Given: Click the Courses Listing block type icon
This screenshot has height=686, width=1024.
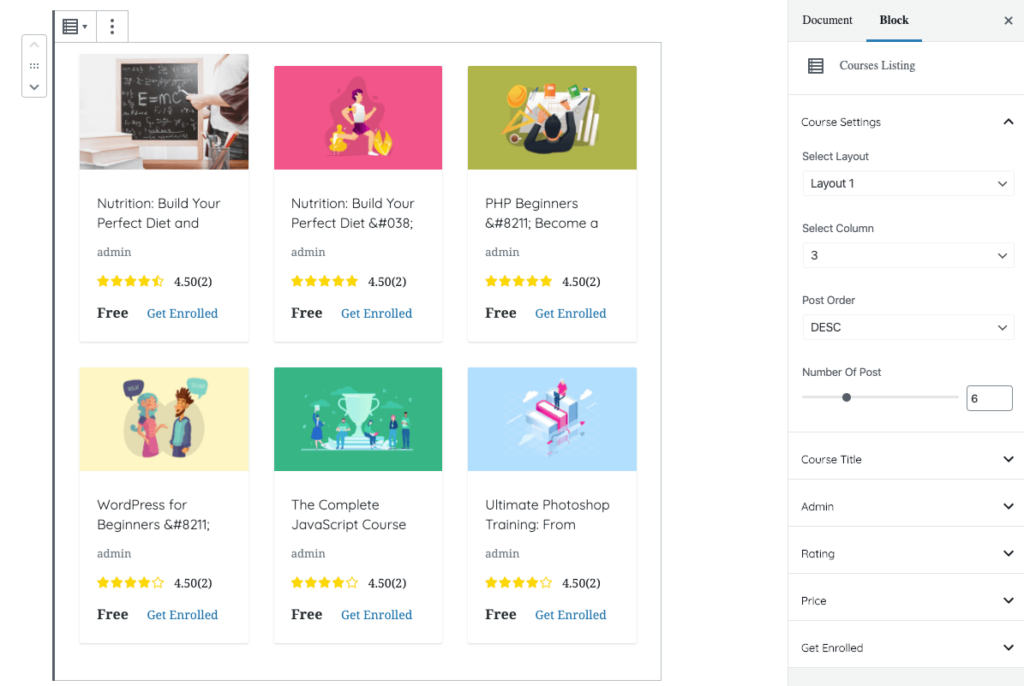Looking at the screenshot, I should 69,26.
